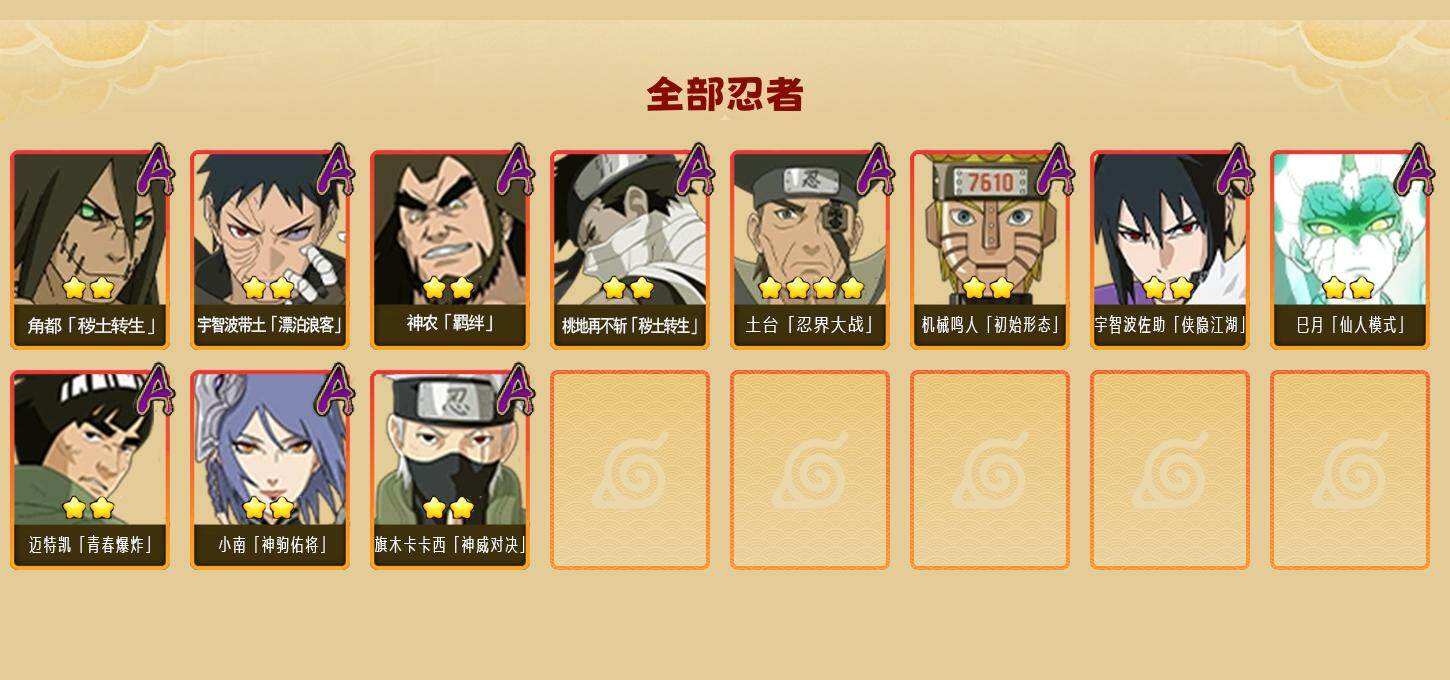Open the 巳月「仙人模式」ninja card

(1350, 250)
